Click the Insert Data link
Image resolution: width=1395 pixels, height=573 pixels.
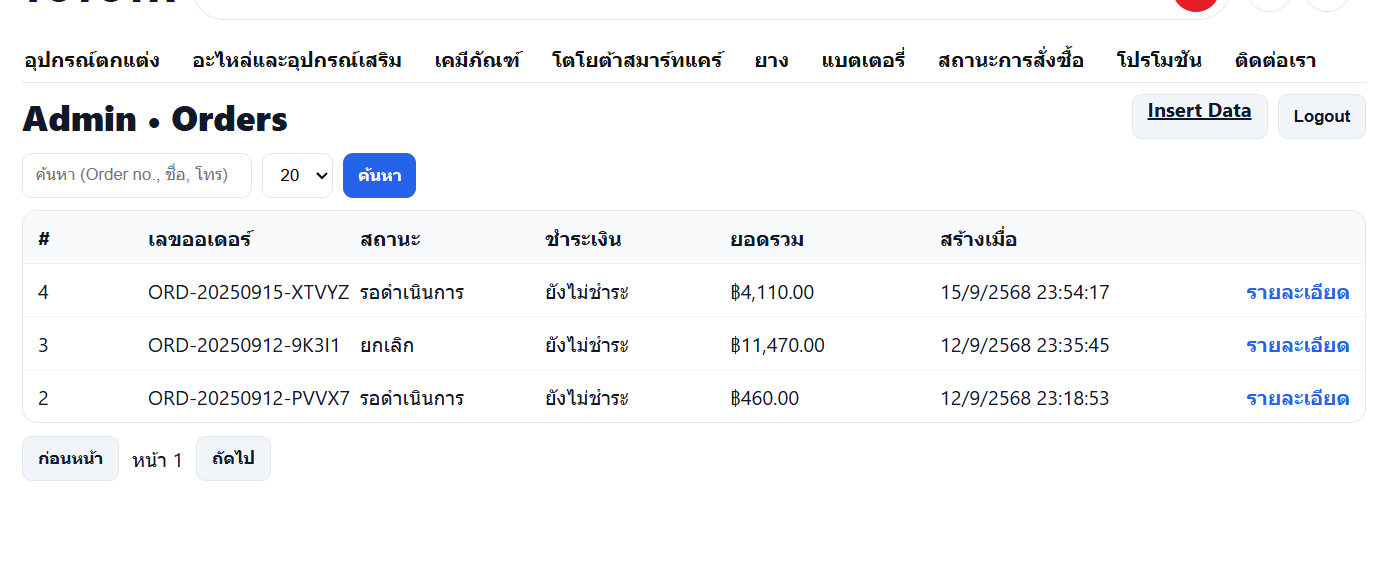coord(1199,112)
